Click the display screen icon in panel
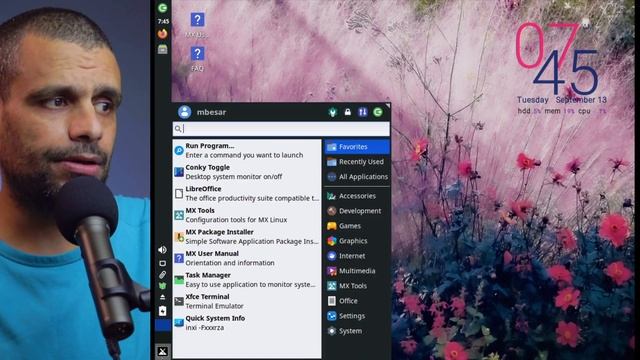 (162, 263)
